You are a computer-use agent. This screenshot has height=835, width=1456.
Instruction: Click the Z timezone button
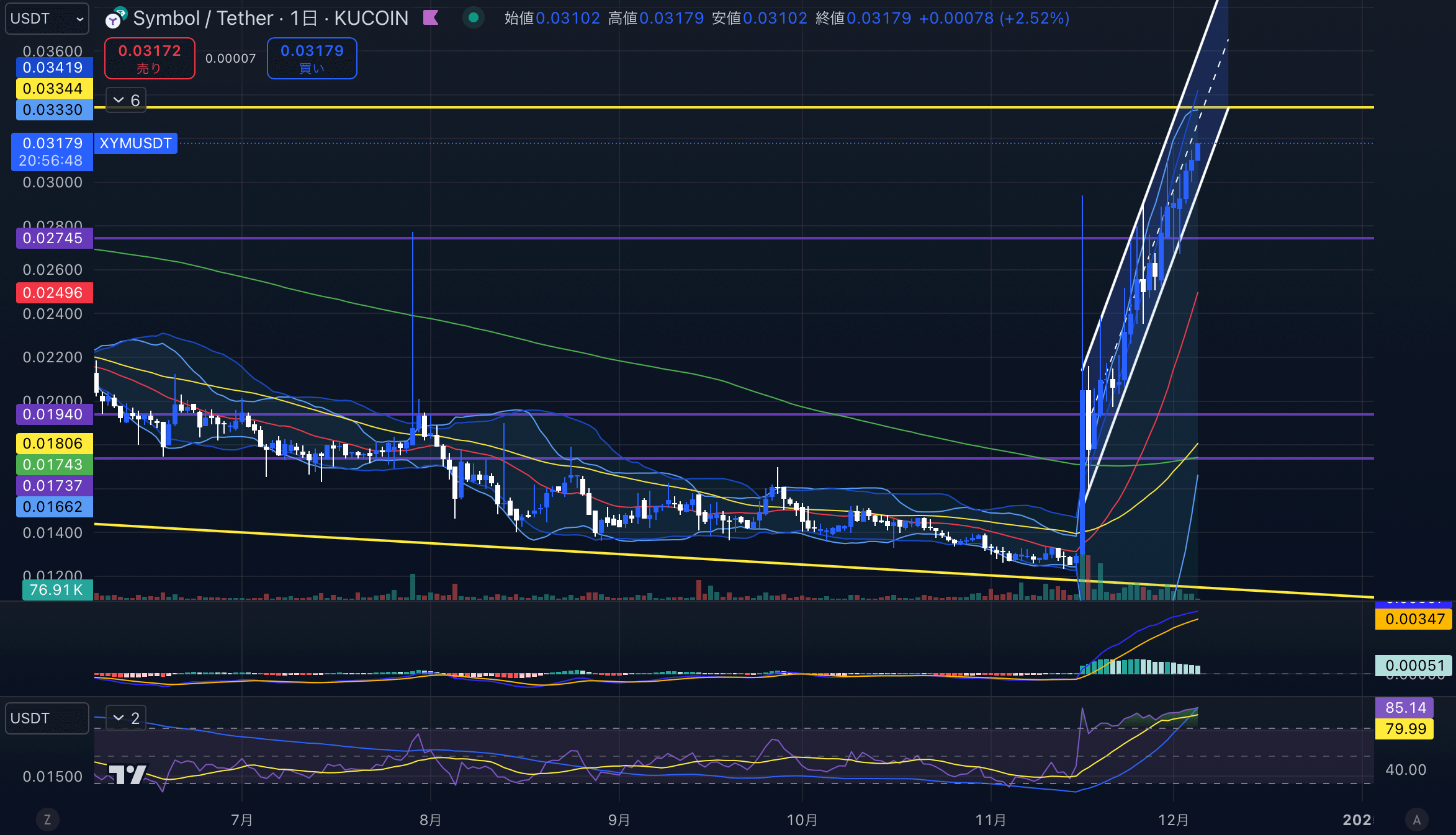pos(47,819)
